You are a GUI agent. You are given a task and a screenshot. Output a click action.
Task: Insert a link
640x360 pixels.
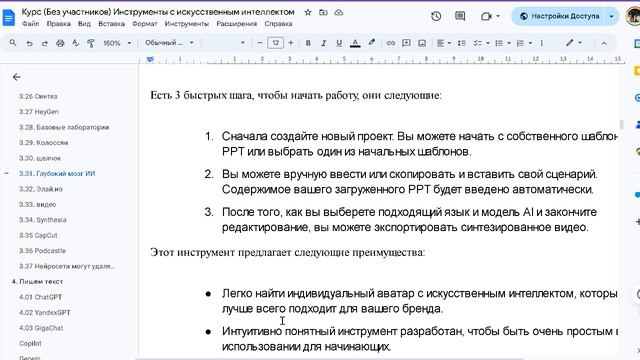click(x=391, y=43)
